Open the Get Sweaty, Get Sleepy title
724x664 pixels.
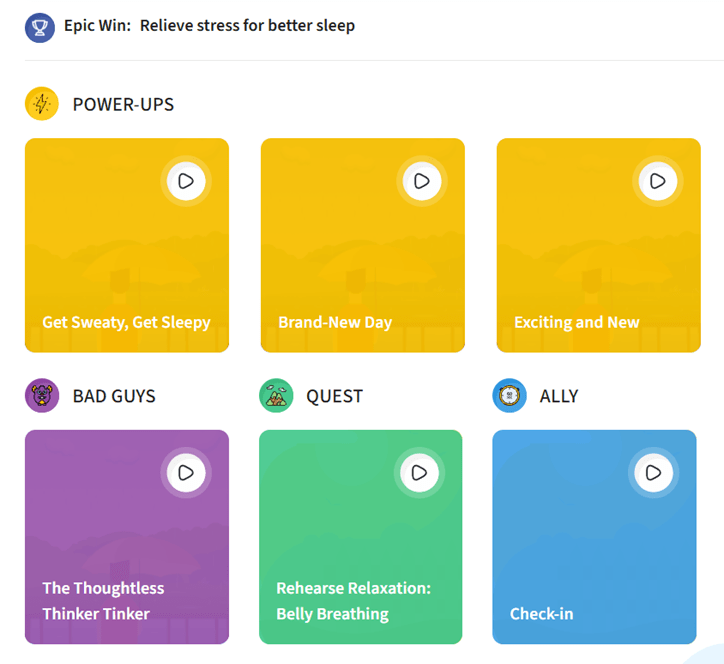click(x=126, y=322)
